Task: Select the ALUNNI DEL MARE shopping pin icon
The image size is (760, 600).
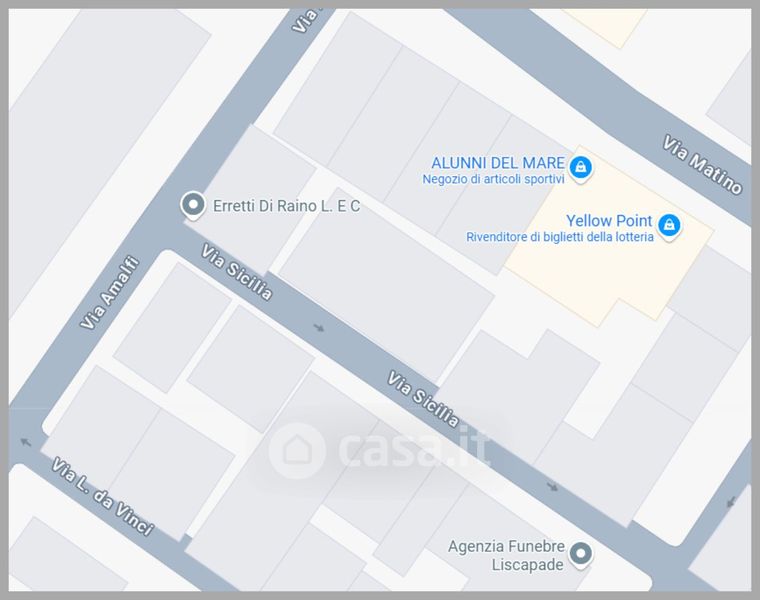Action: pyautogui.click(x=580, y=168)
